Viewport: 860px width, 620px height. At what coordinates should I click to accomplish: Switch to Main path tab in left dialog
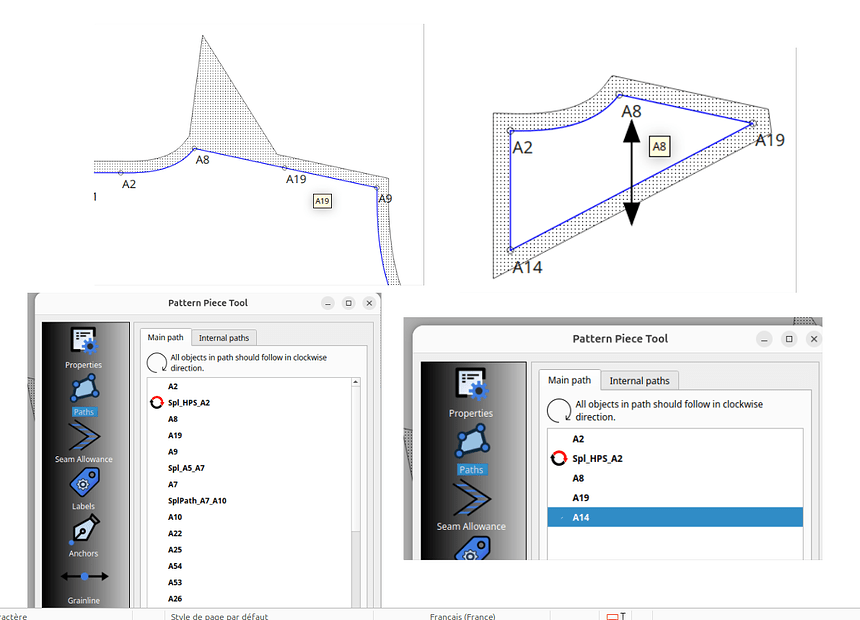(x=165, y=337)
